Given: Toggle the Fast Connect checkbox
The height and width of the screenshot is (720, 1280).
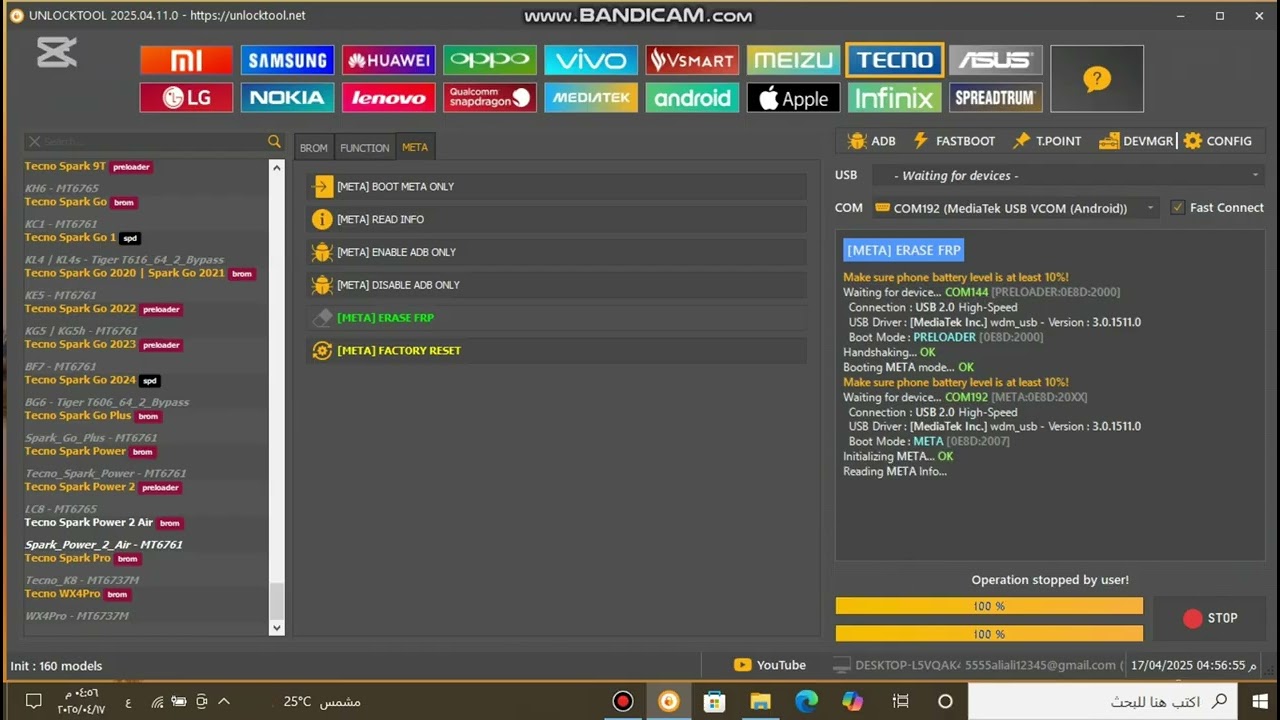Looking at the screenshot, I should (1177, 207).
